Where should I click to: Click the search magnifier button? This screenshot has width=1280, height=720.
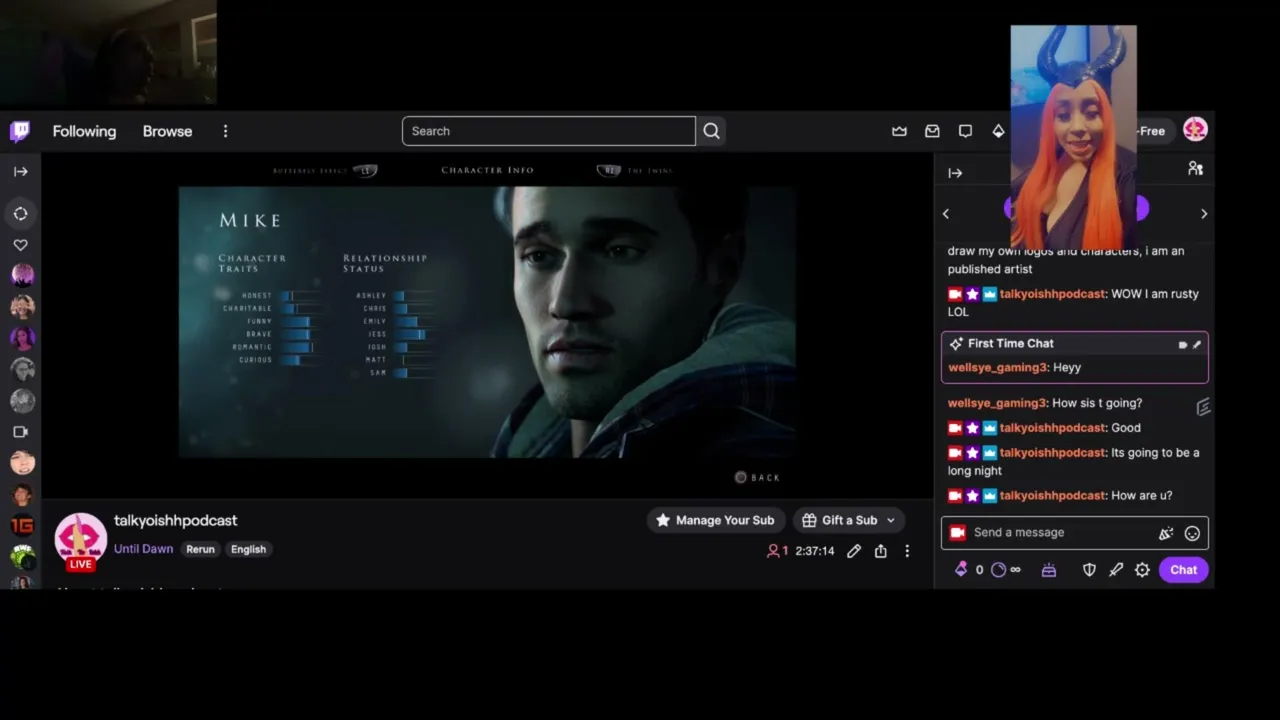[711, 131]
